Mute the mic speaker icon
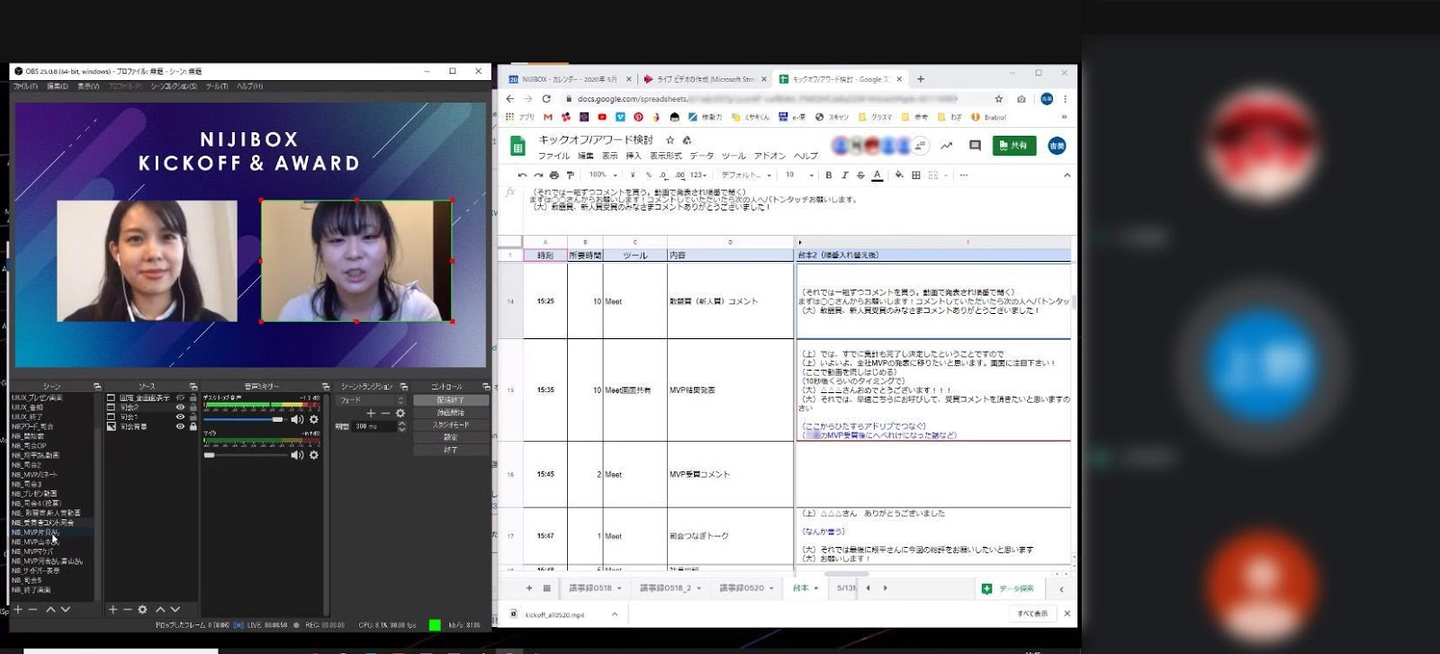1440x654 pixels. pos(297,455)
